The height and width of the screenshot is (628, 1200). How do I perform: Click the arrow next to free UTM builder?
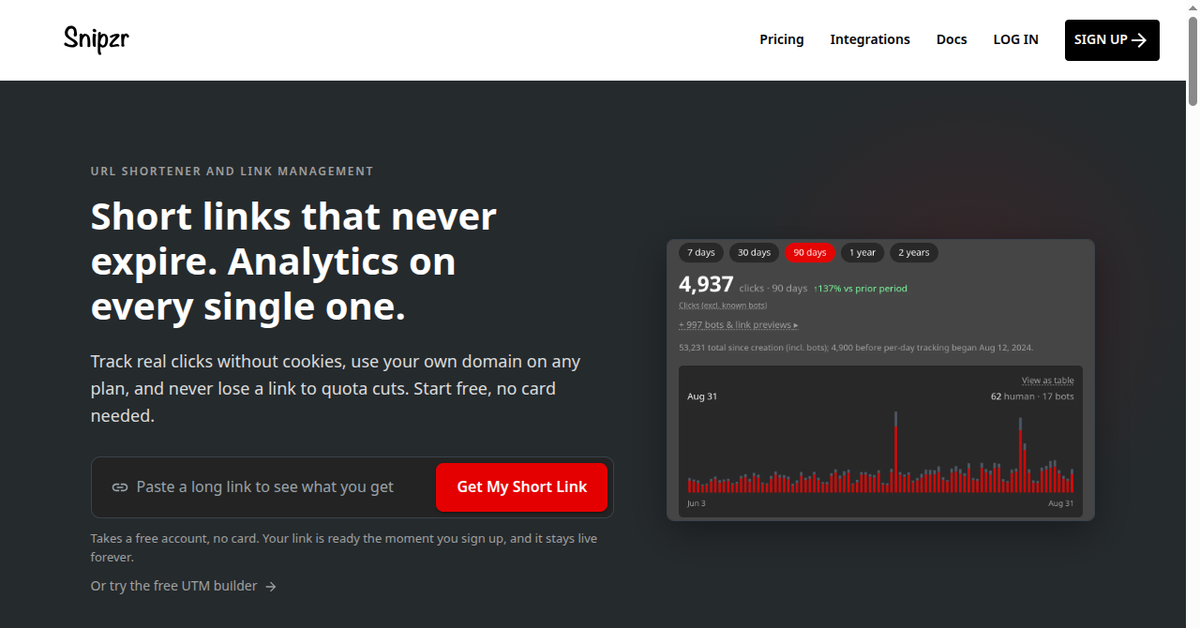[271, 586]
